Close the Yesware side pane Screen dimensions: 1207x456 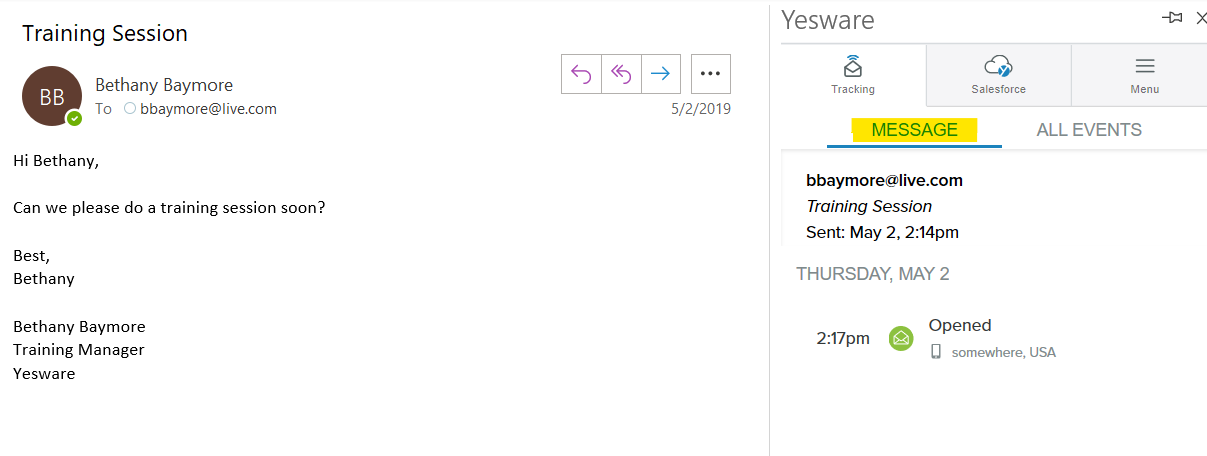[x=1201, y=18]
